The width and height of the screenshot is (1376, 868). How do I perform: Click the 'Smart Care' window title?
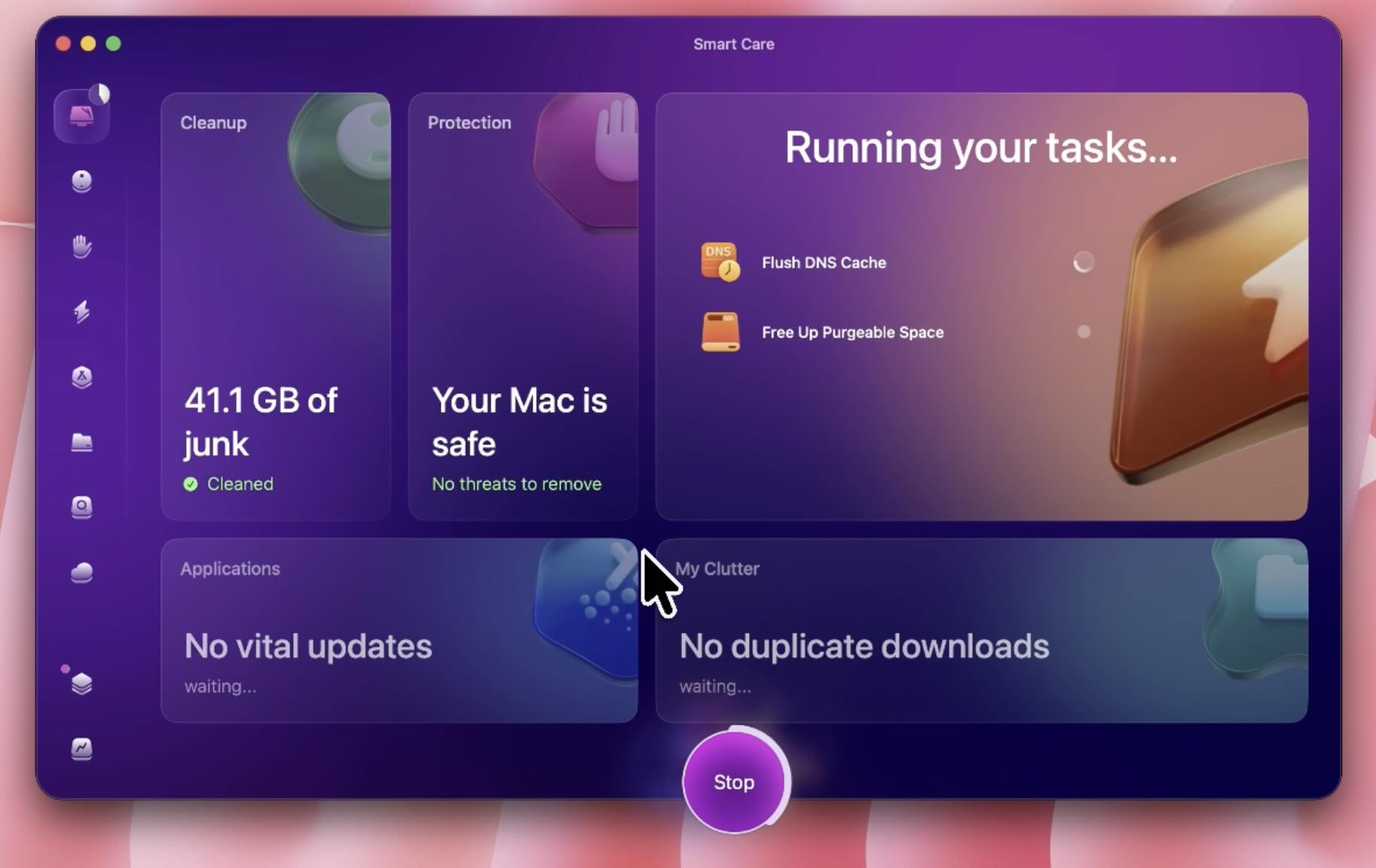[734, 44]
